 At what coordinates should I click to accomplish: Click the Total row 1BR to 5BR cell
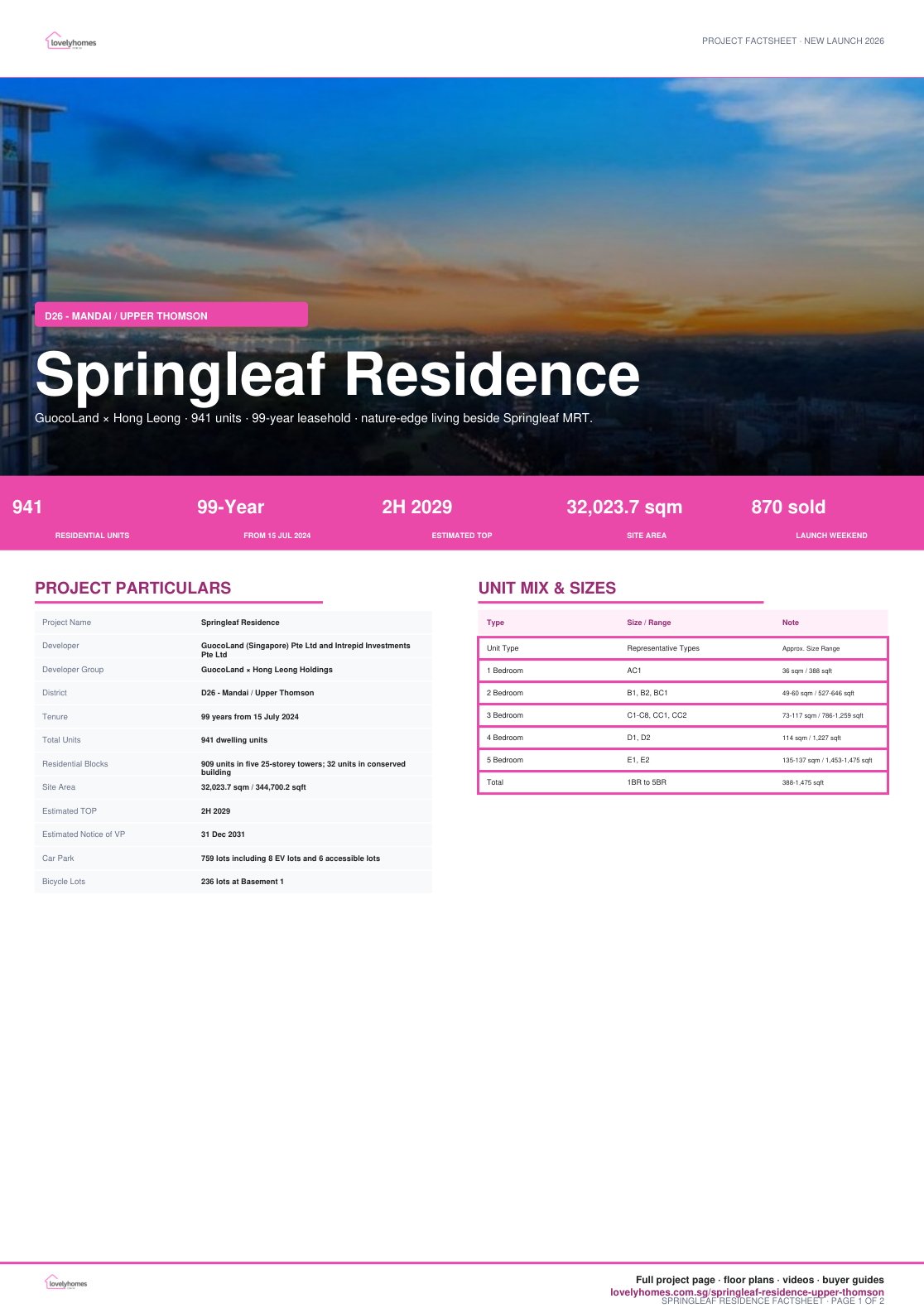647,782
